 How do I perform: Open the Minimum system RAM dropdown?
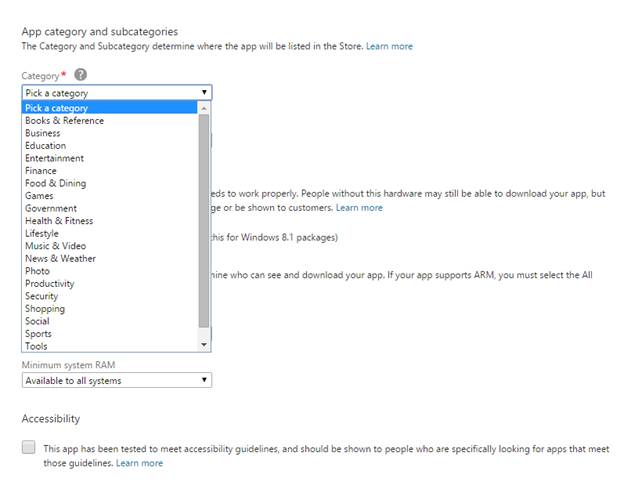[116, 380]
